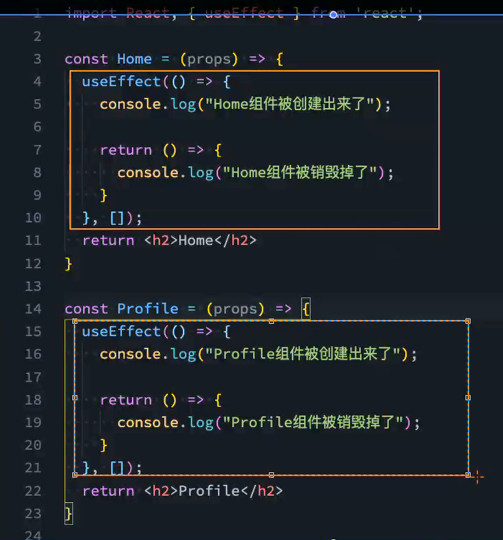Click the yellow closing brace on line 9

point(103,195)
